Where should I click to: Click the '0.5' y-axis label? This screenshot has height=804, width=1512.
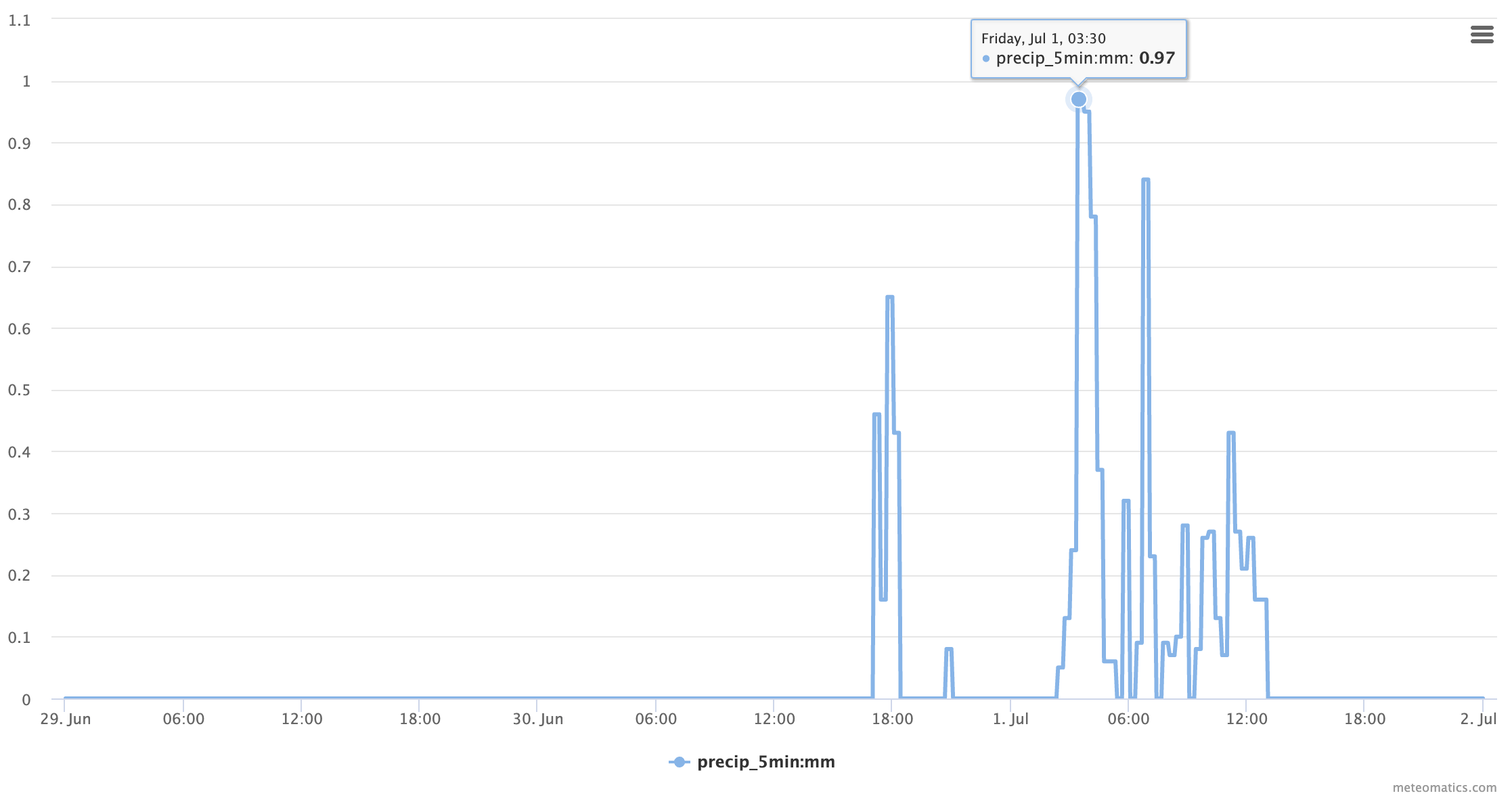(20, 390)
